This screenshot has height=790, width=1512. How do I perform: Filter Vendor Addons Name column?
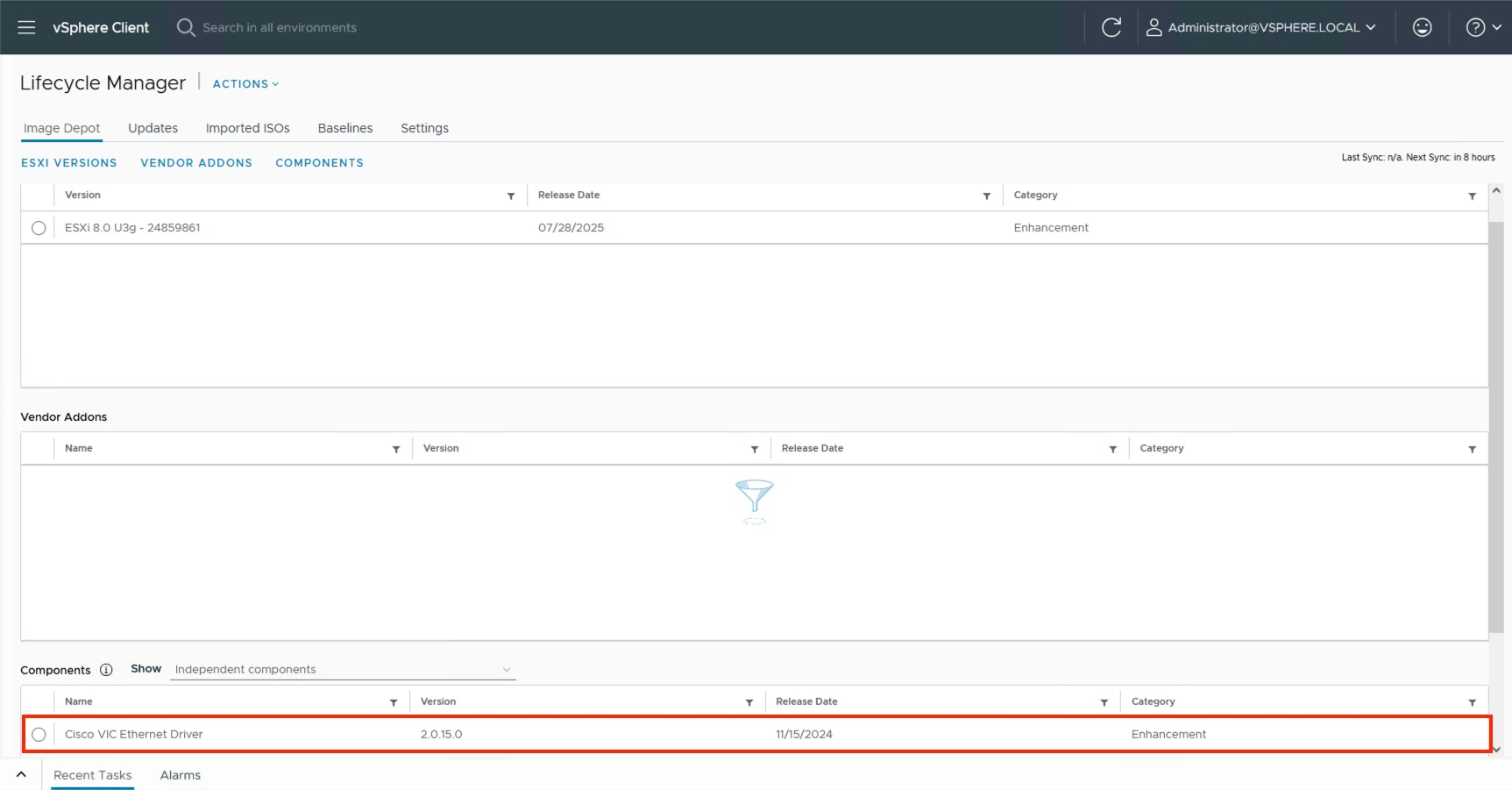click(x=396, y=449)
